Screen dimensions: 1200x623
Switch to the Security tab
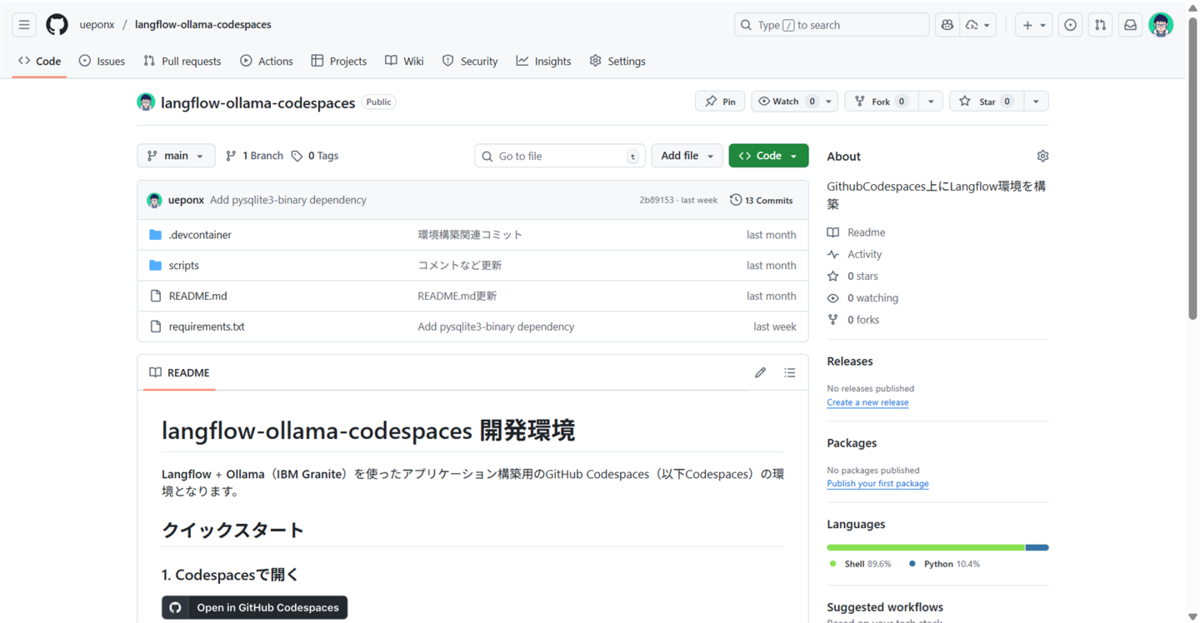pos(470,61)
